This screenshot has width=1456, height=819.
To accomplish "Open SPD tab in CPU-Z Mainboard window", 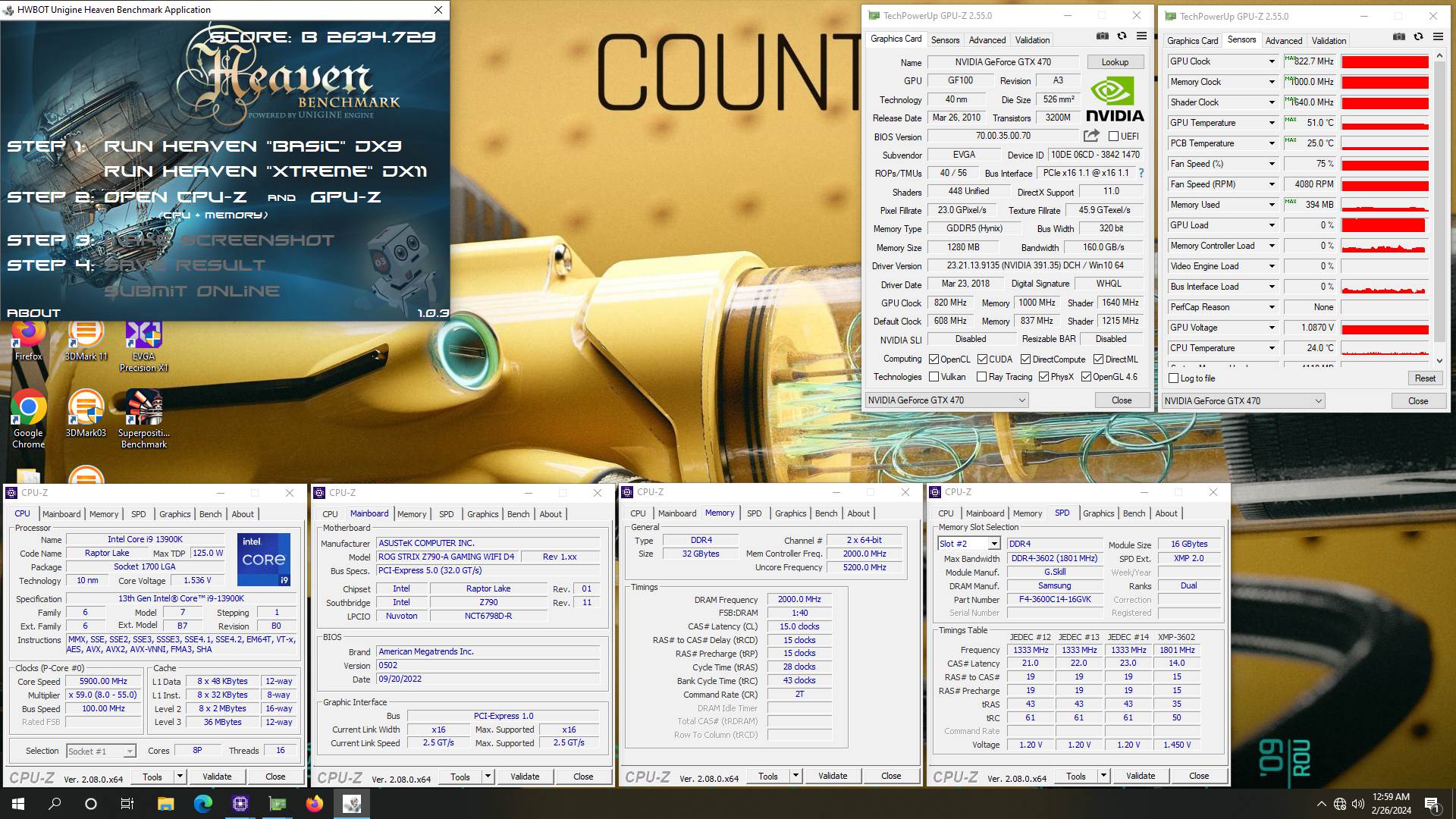I will coord(446,514).
